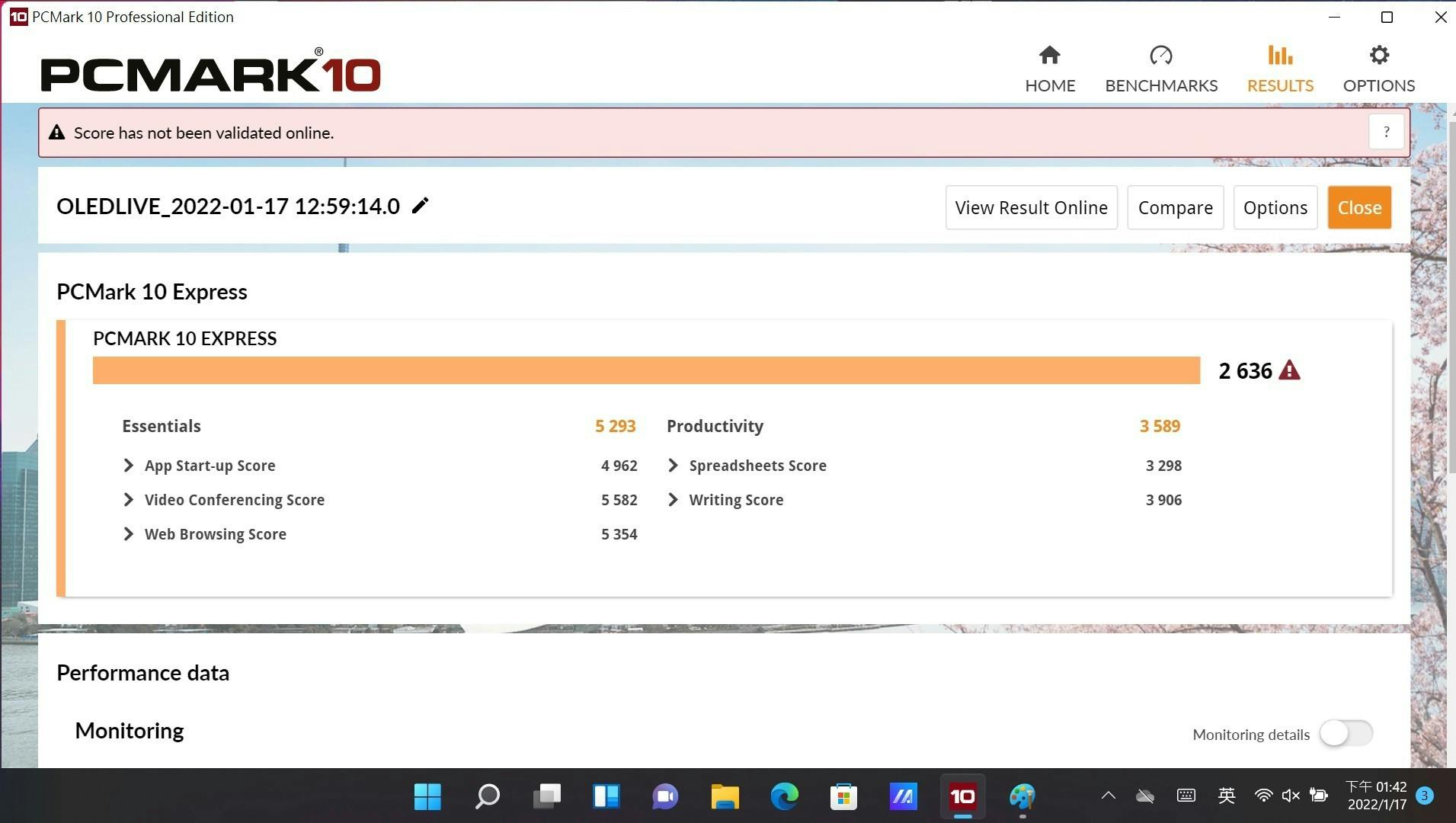Open Microsoft Store on taskbar
This screenshot has height=823, width=1456.
843,797
